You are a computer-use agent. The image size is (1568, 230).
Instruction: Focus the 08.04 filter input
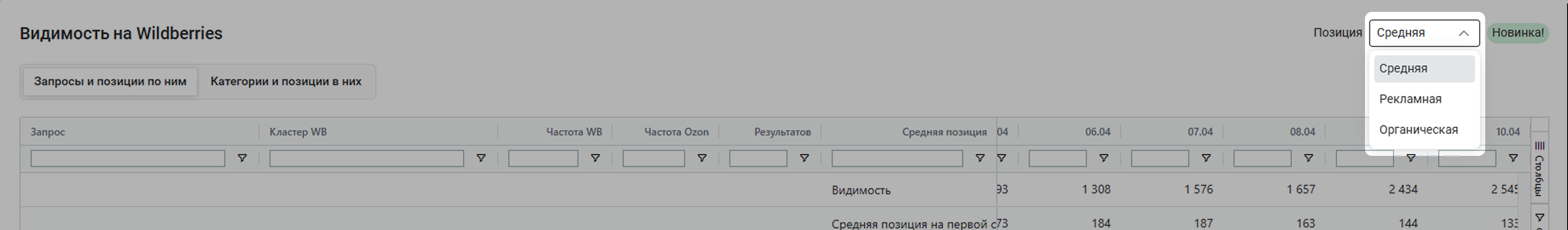tap(1262, 158)
